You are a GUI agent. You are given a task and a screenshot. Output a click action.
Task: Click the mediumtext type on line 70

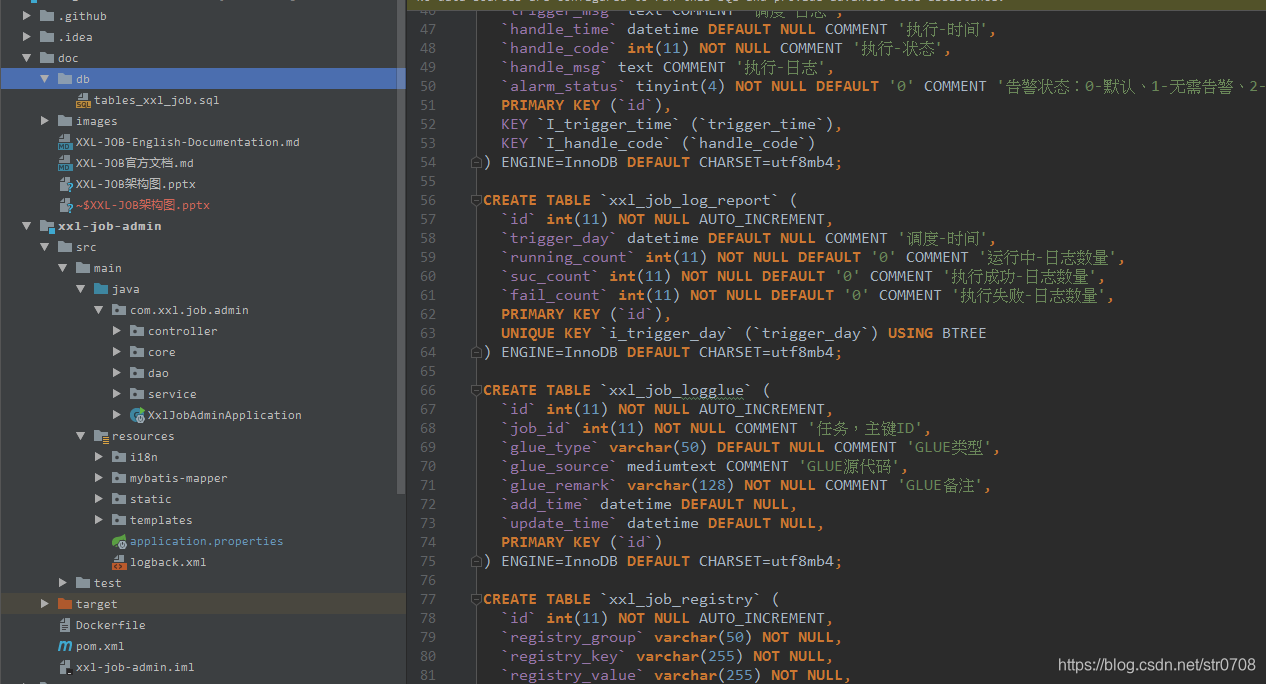[x=672, y=466]
